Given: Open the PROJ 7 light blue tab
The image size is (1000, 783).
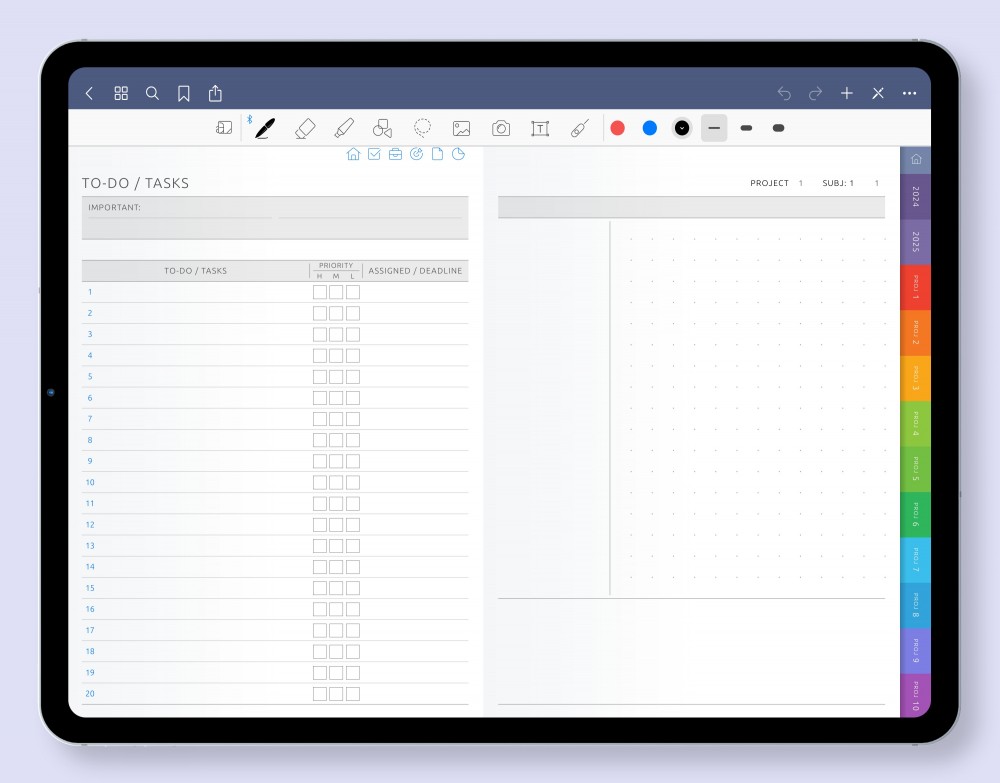Looking at the screenshot, I should pyautogui.click(x=916, y=560).
